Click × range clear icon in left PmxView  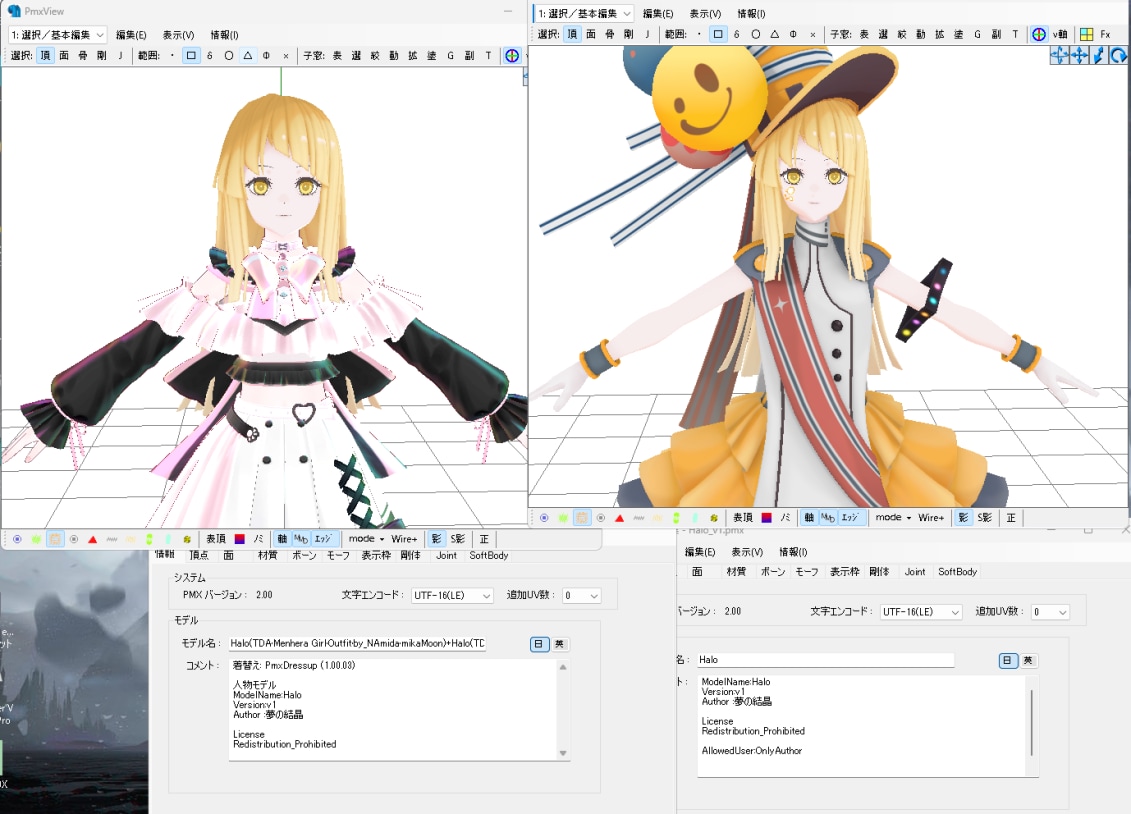tap(286, 56)
